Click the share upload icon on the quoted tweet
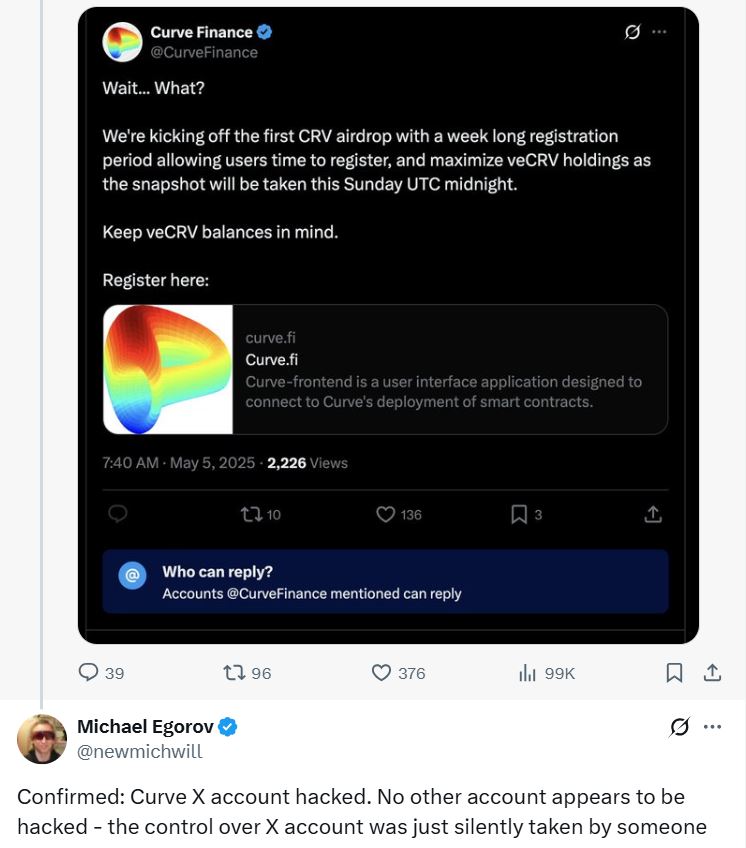 [x=653, y=514]
